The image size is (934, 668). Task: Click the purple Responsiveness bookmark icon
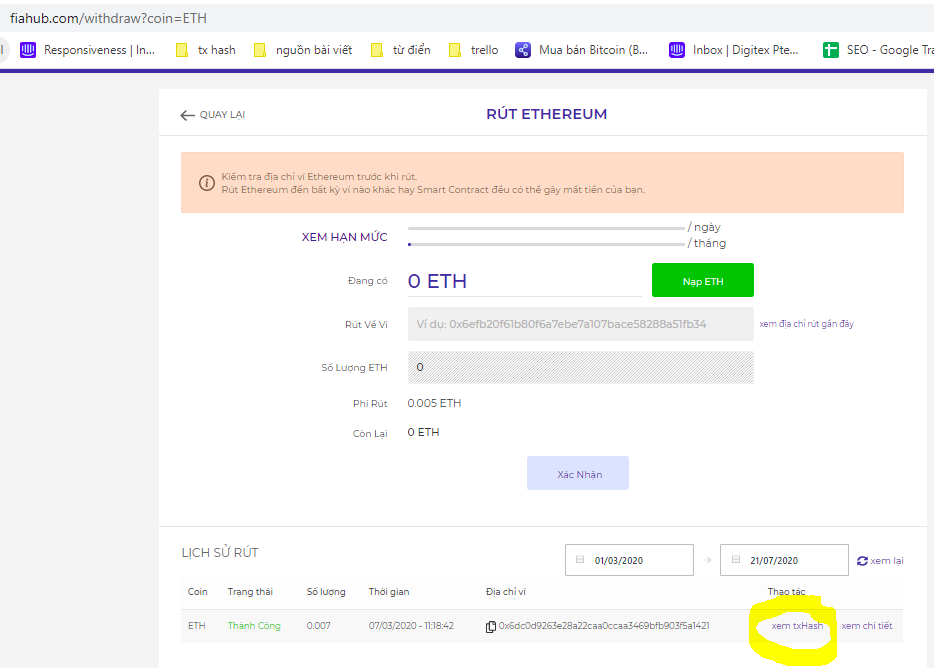point(27,49)
